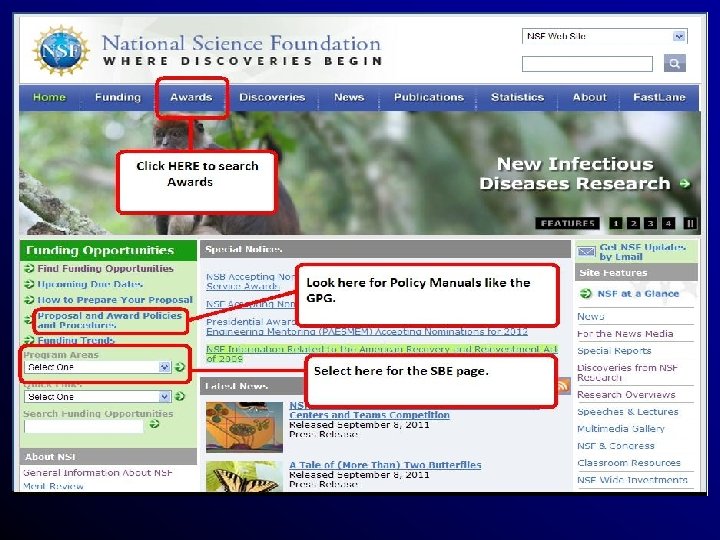
Task: Open the Discoveries menu item
Action: coord(272,97)
